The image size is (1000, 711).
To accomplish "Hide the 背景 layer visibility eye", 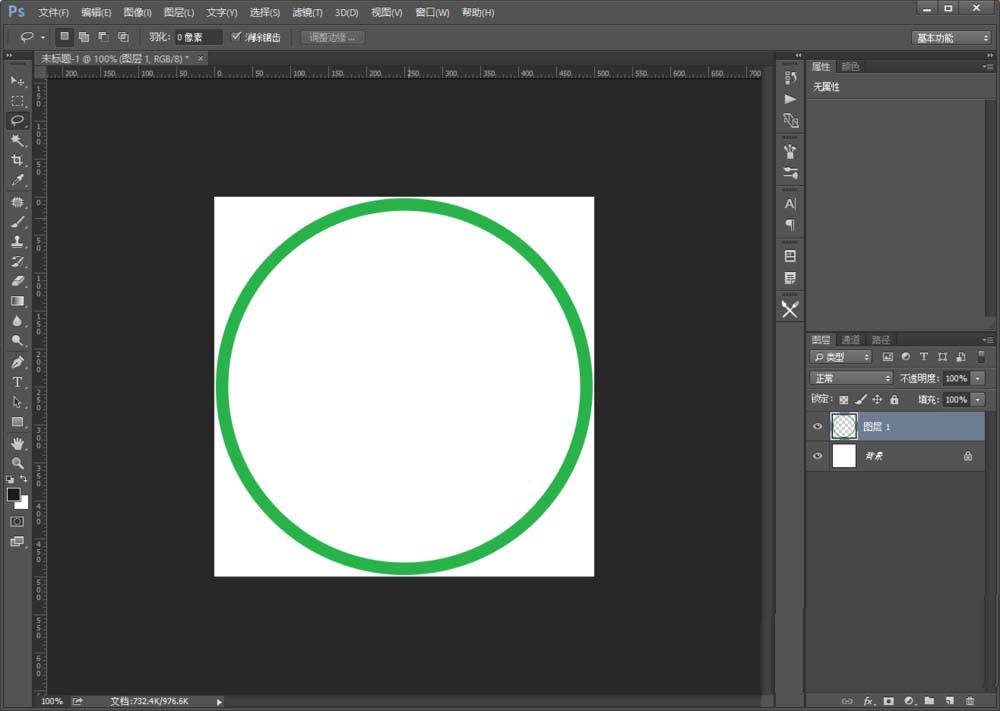I will coord(818,455).
